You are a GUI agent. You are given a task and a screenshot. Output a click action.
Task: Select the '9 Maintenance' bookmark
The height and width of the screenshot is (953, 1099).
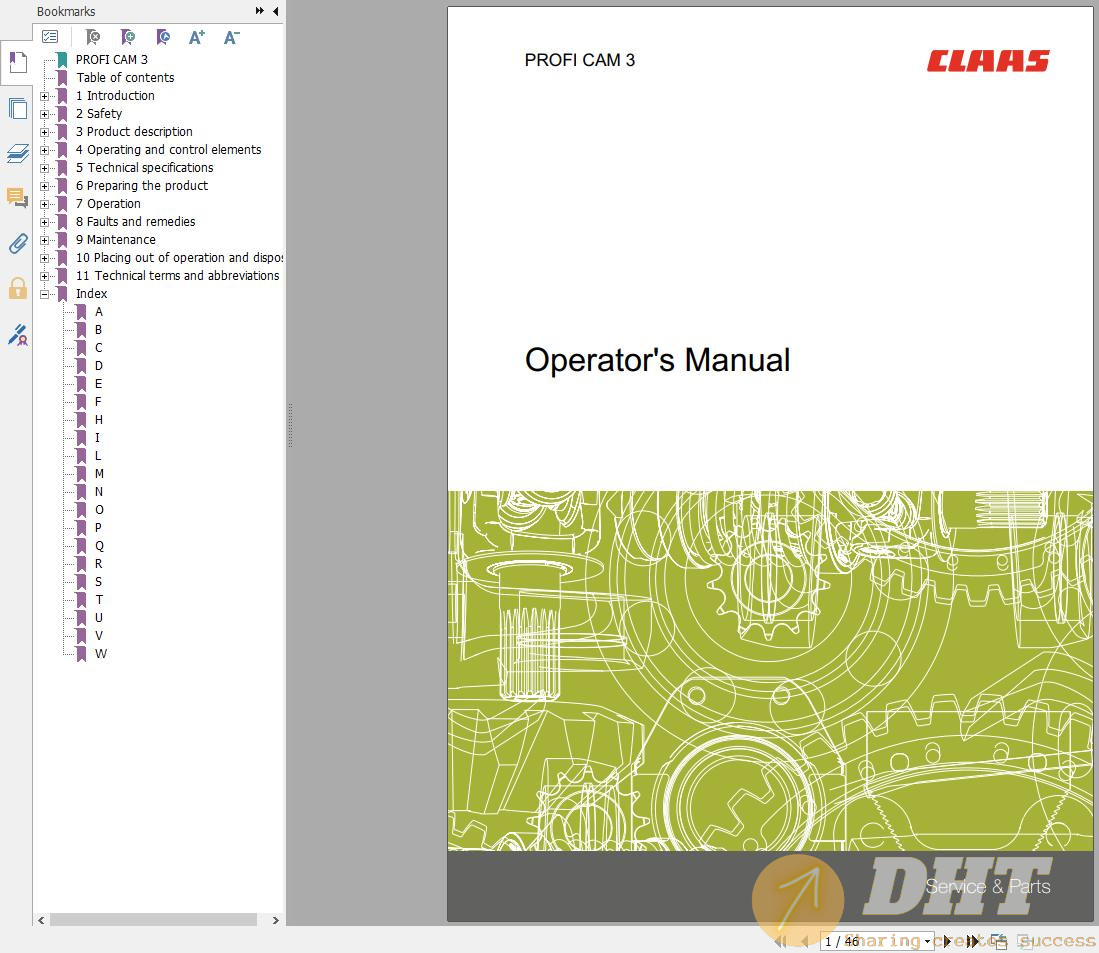(116, 240)
